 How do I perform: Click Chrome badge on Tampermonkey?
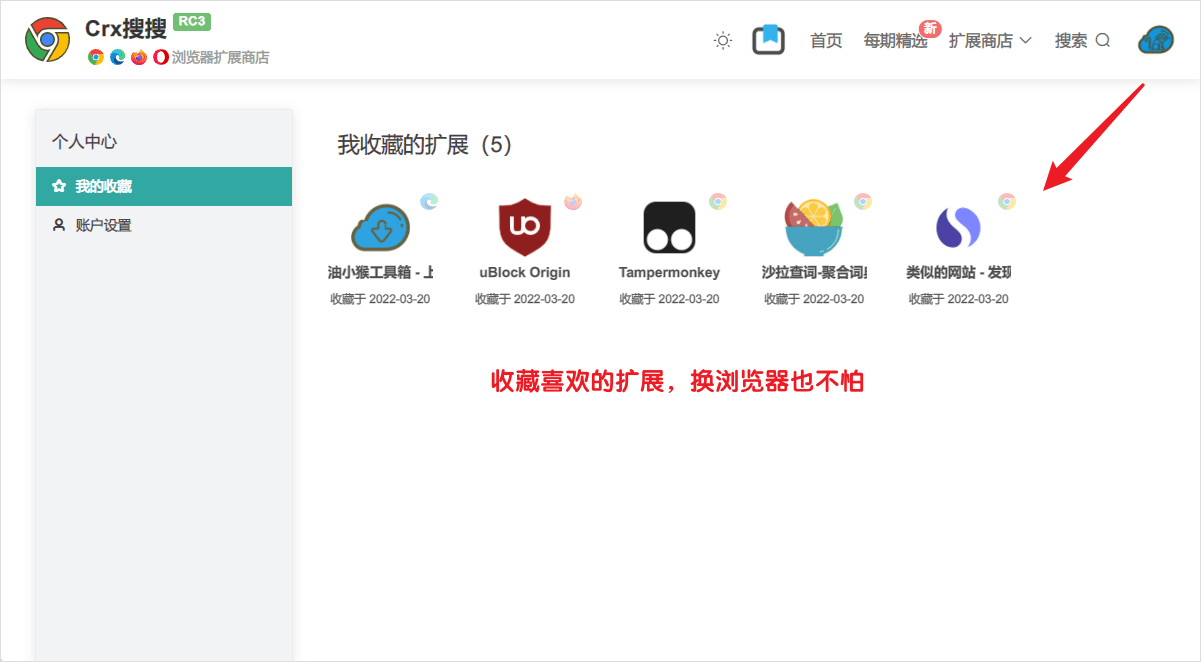(x=718, y=201)
